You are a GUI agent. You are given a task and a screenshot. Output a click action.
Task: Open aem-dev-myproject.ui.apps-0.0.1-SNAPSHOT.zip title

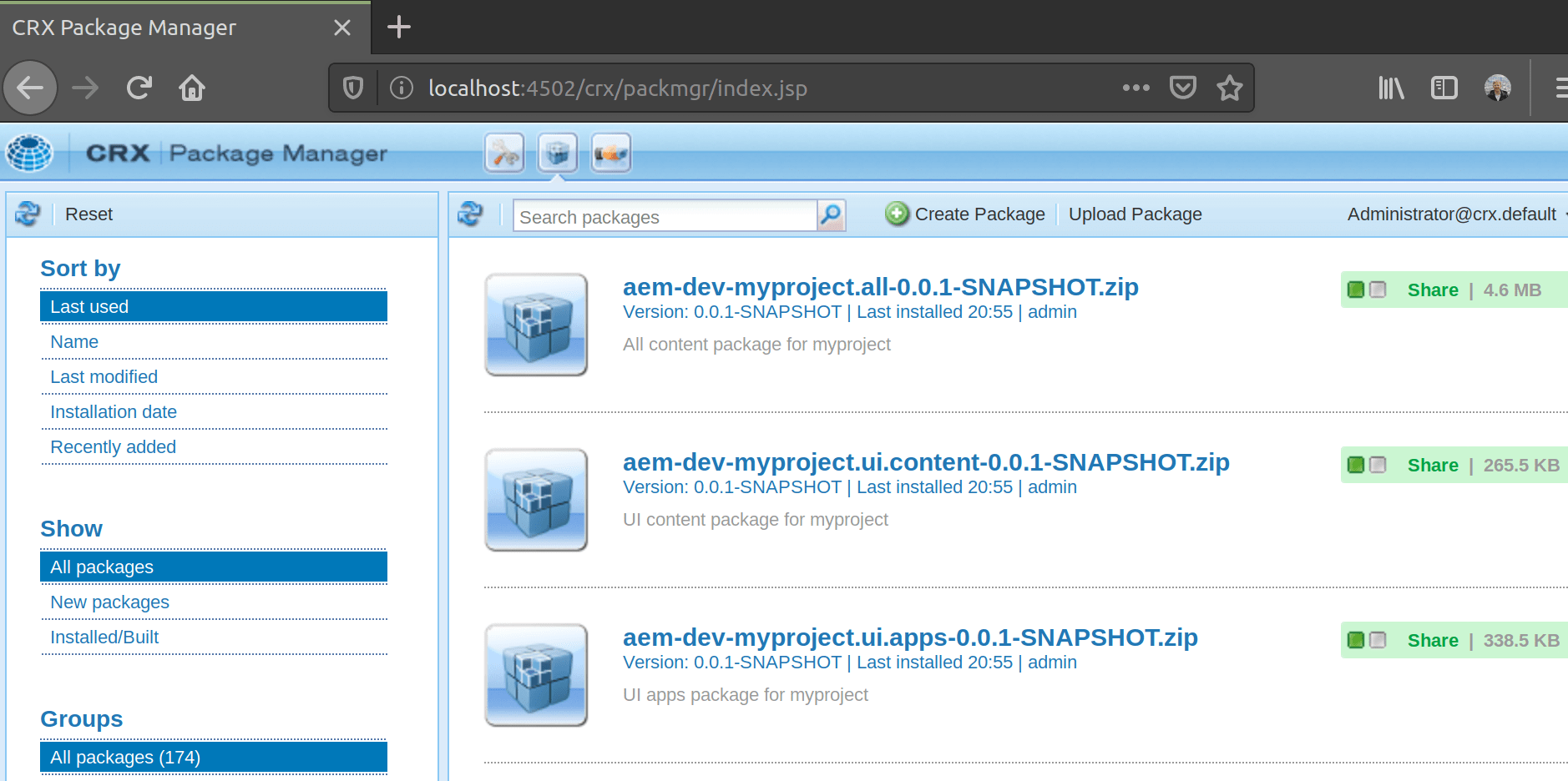(x=910, y=637)
